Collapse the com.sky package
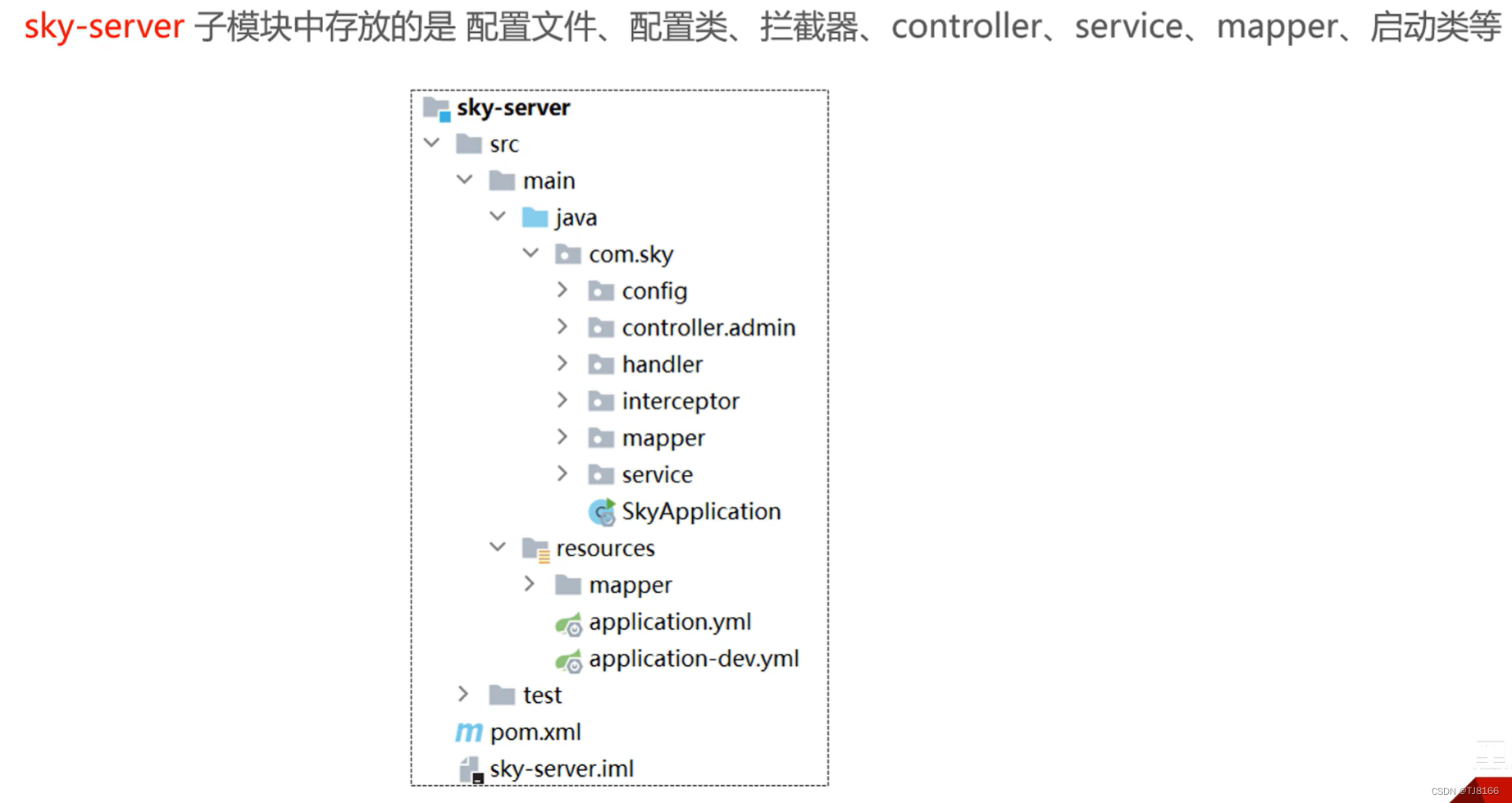The width and height of the screenshot is (1512, 803). point(531,253)
